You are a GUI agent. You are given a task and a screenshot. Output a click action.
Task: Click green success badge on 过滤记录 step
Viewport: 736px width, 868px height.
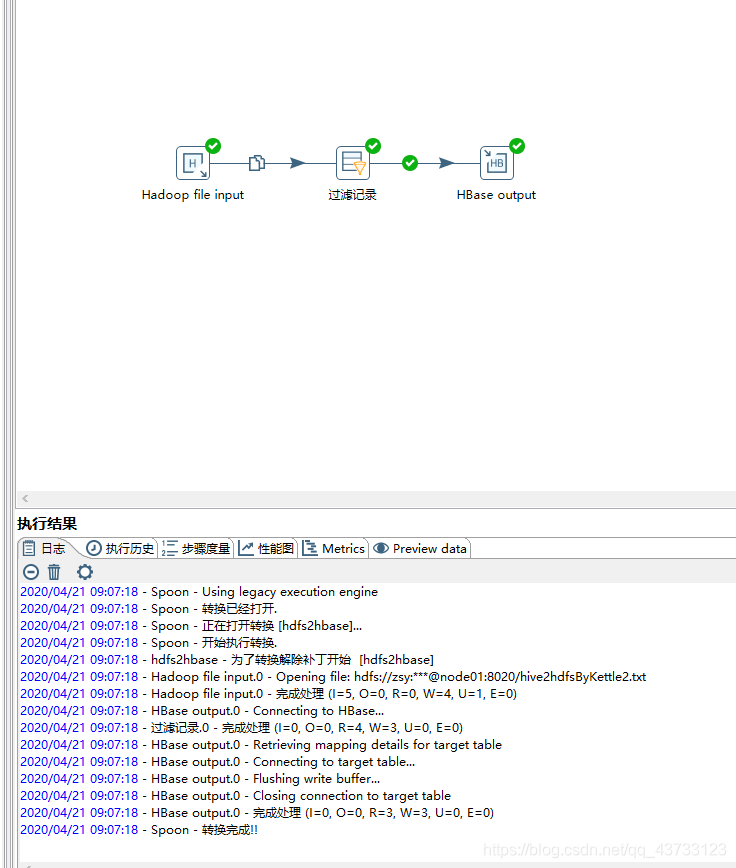tap(373, 146)
